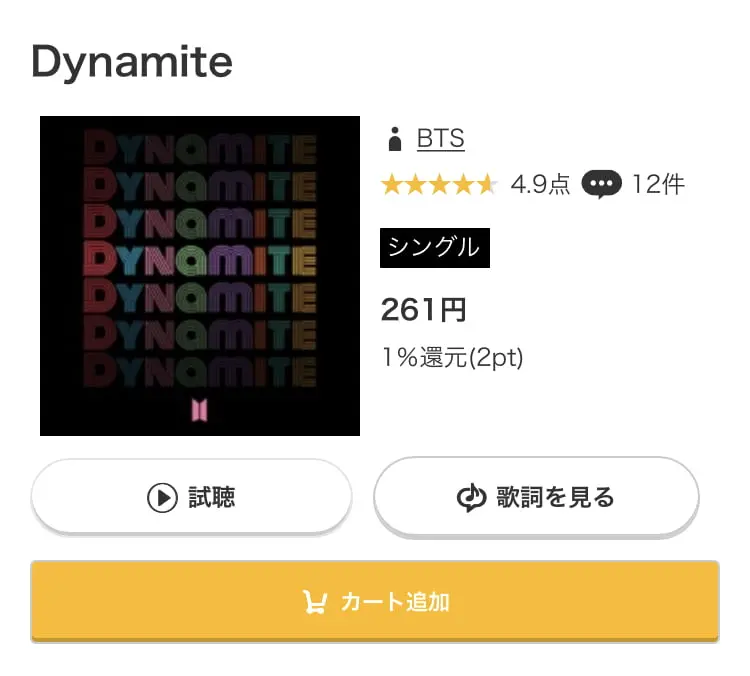Open the BTS artist link
Screen dimensions: 750x676
coord(441,139)
